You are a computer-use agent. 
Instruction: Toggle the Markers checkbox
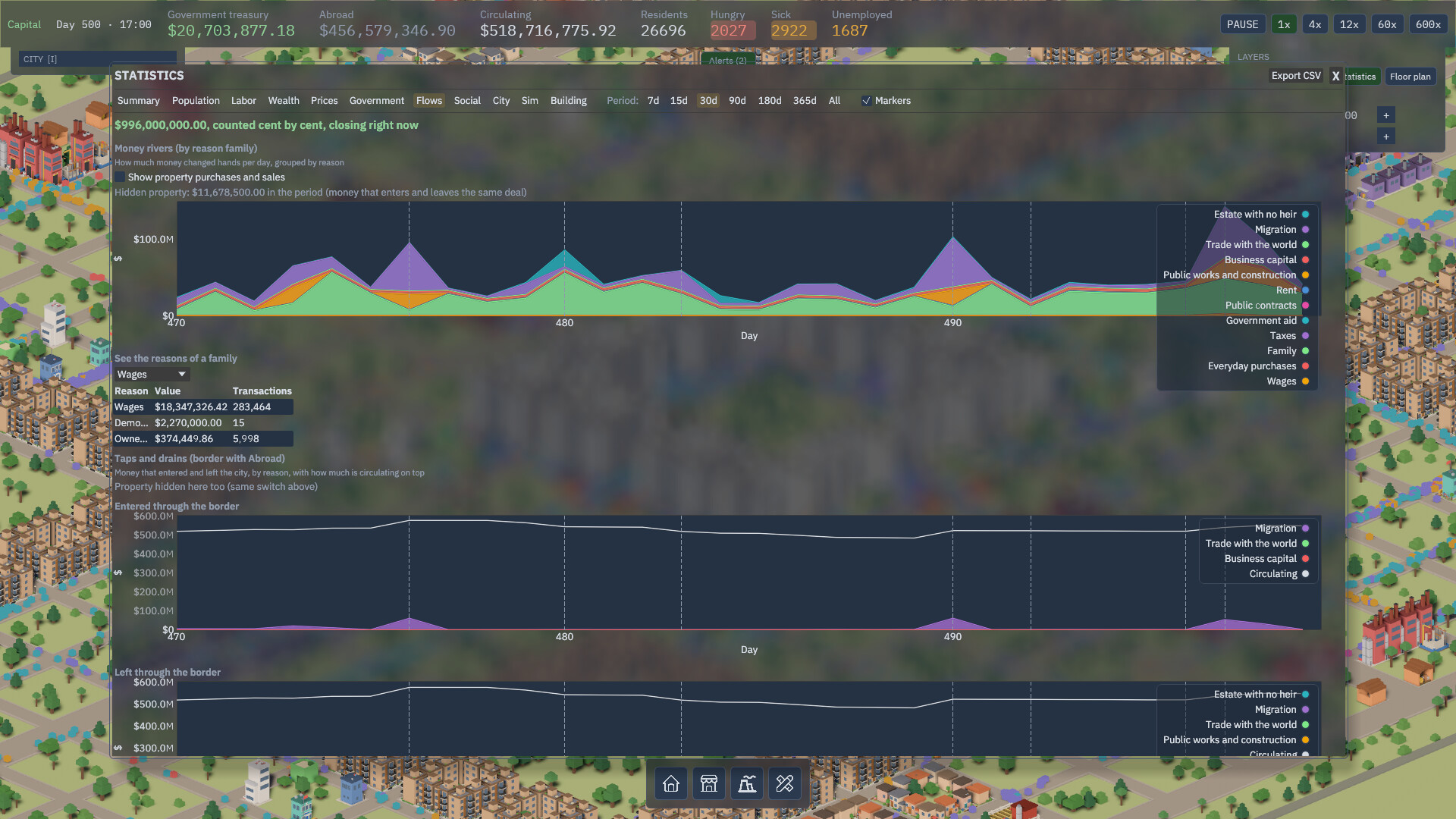[866, 101]
